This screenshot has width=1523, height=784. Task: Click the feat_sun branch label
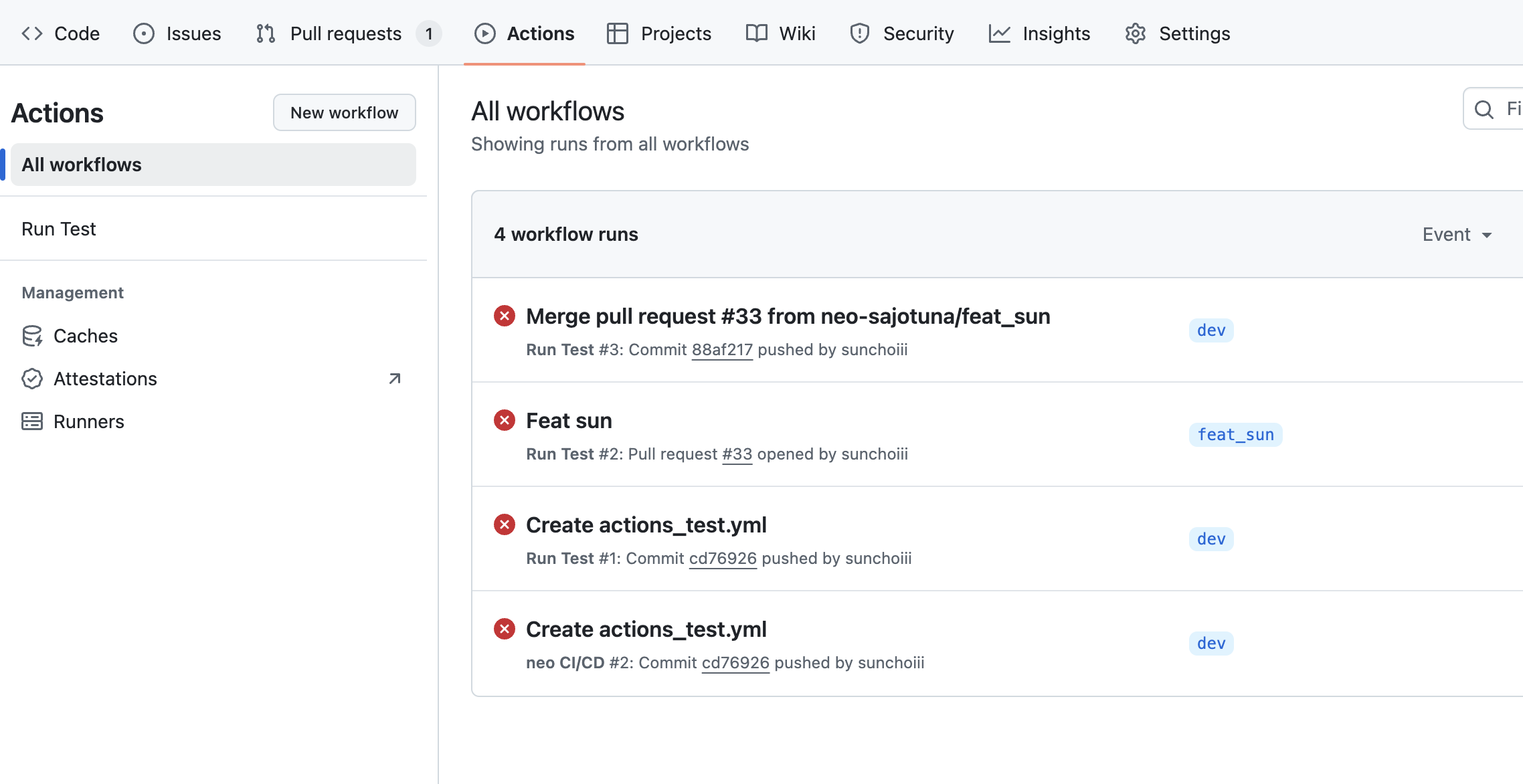[1235, 435]
